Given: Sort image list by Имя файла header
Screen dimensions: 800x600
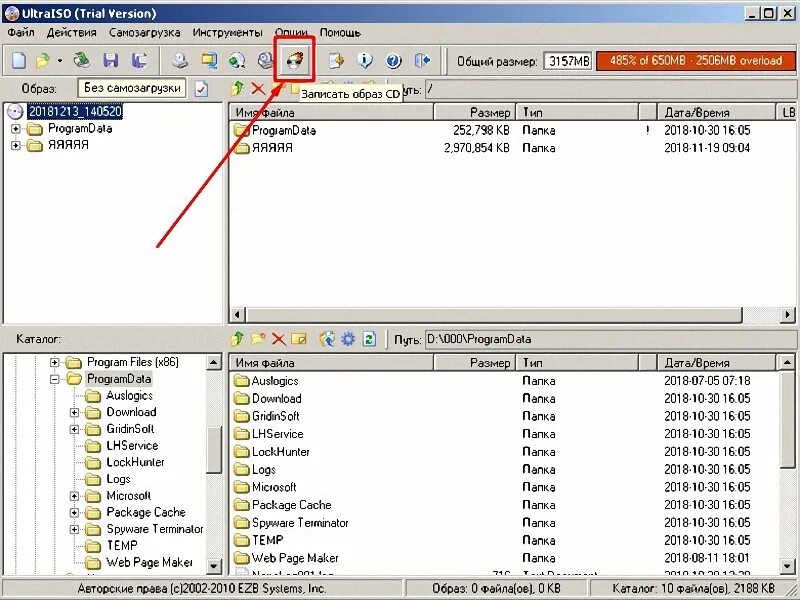Looking at the screenshot, I should click(331, 112).
